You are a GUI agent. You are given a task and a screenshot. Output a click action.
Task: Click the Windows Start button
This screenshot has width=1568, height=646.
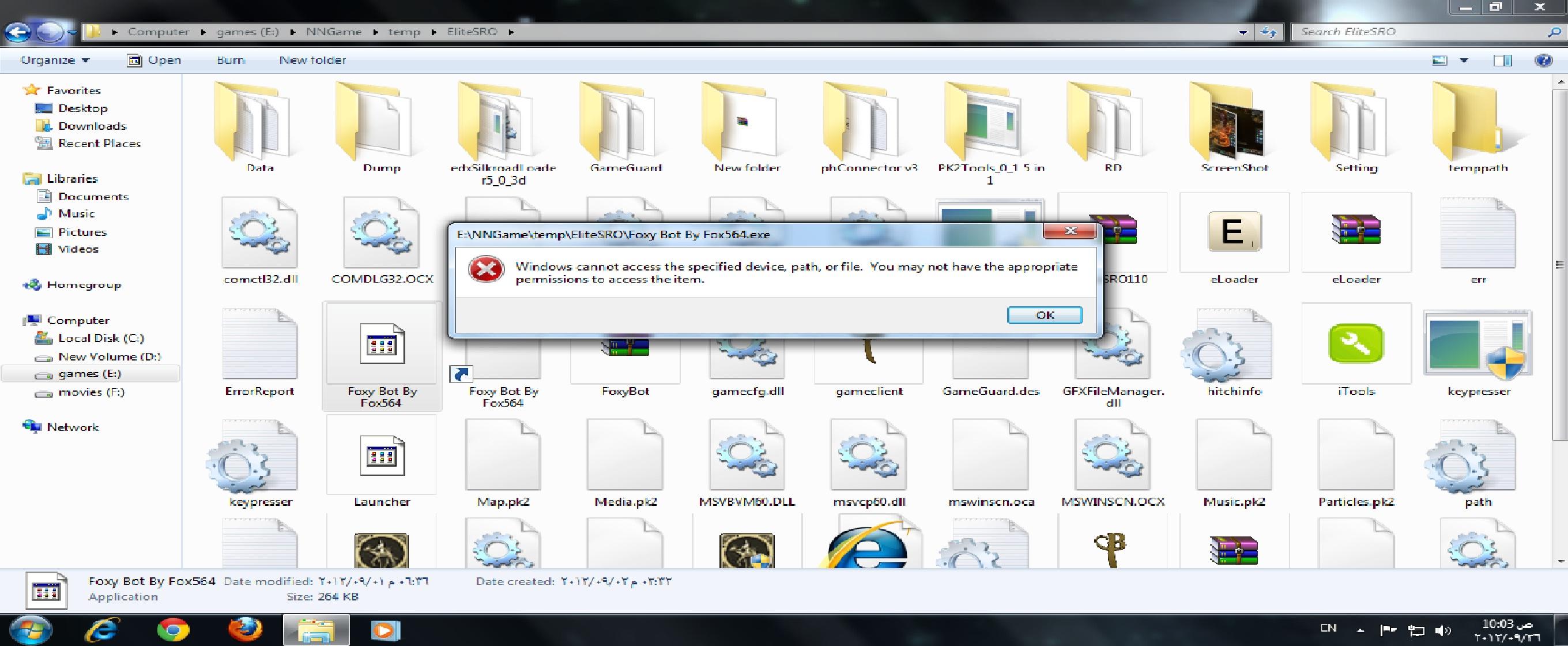coord(29,630)
